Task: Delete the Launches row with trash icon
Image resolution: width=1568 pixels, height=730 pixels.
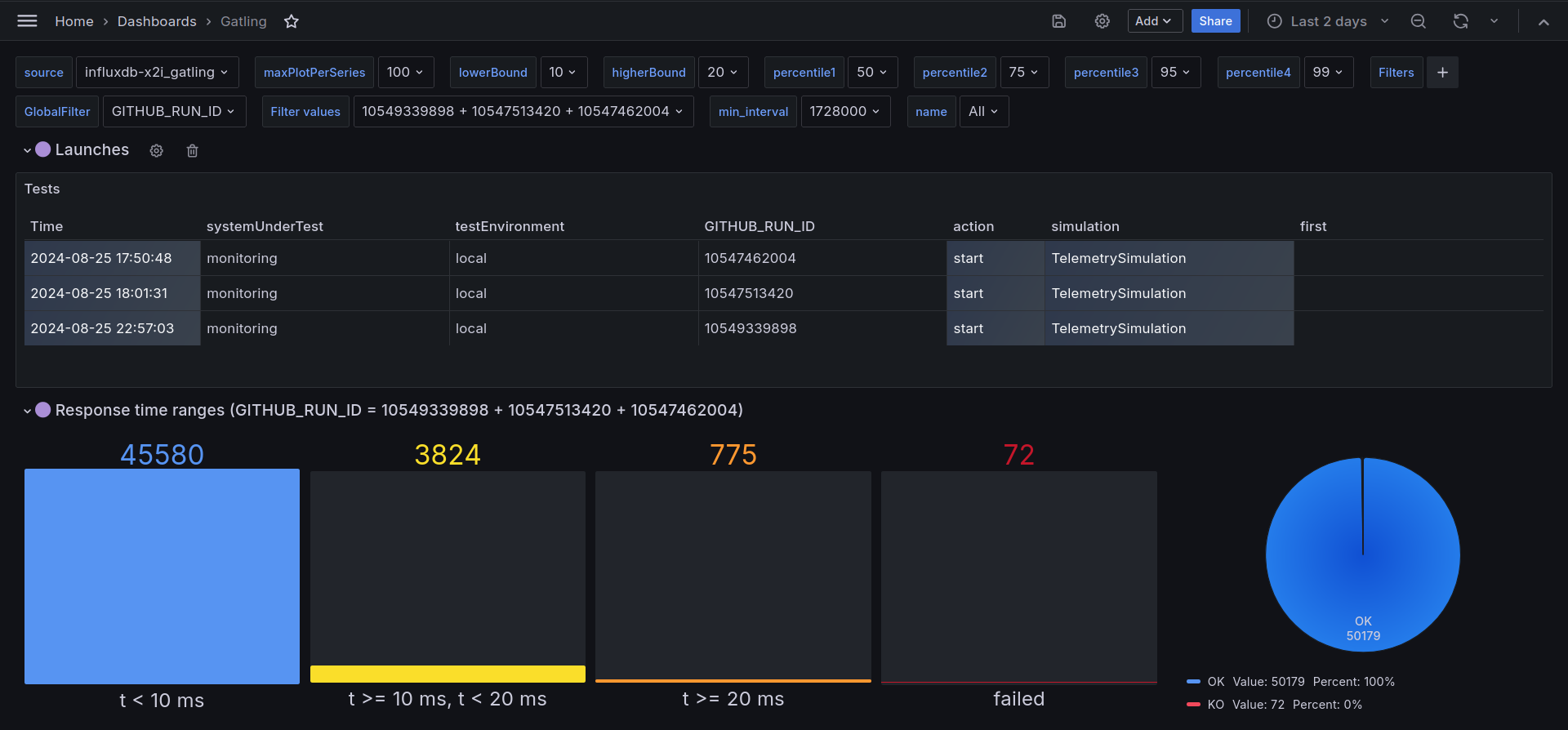Action: (193, 151)
